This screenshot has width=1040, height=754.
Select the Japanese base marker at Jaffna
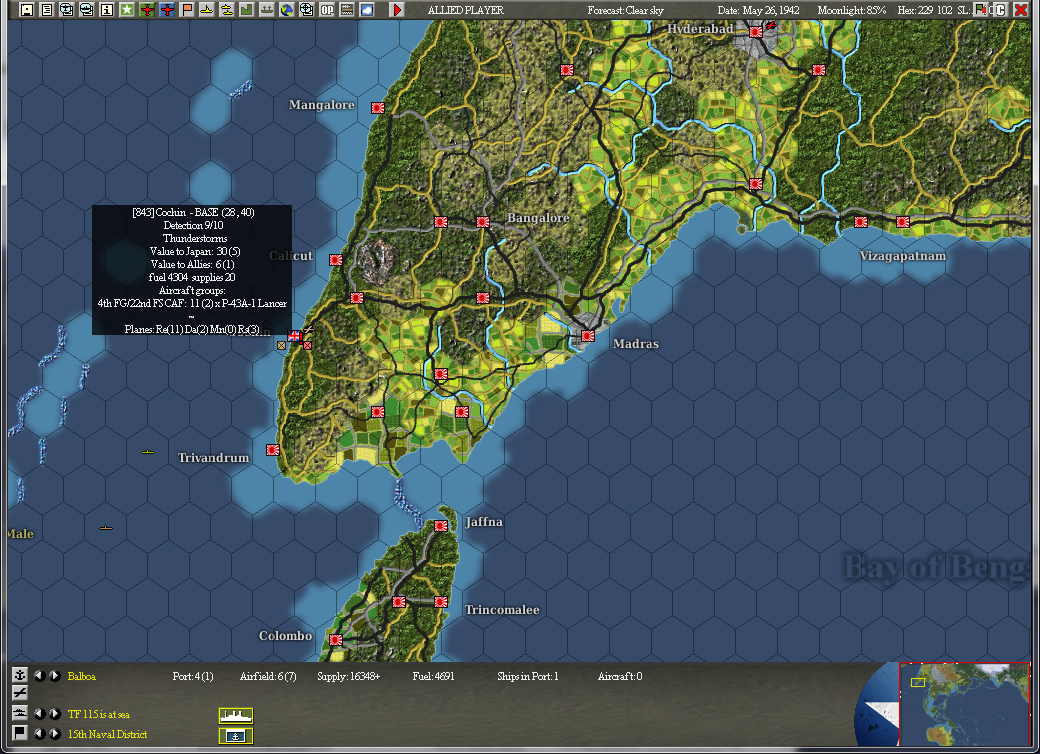coord(441,525)
